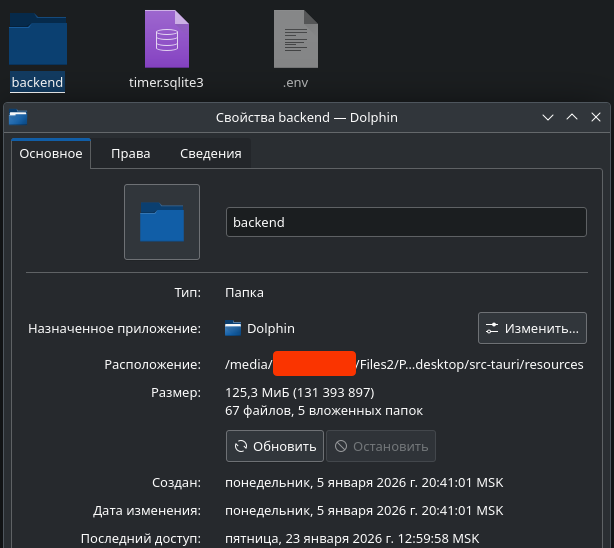This screenshot has height=548, width=614.
Task: Click the timer.sqlite3 filename label
Action: [166, 82]
